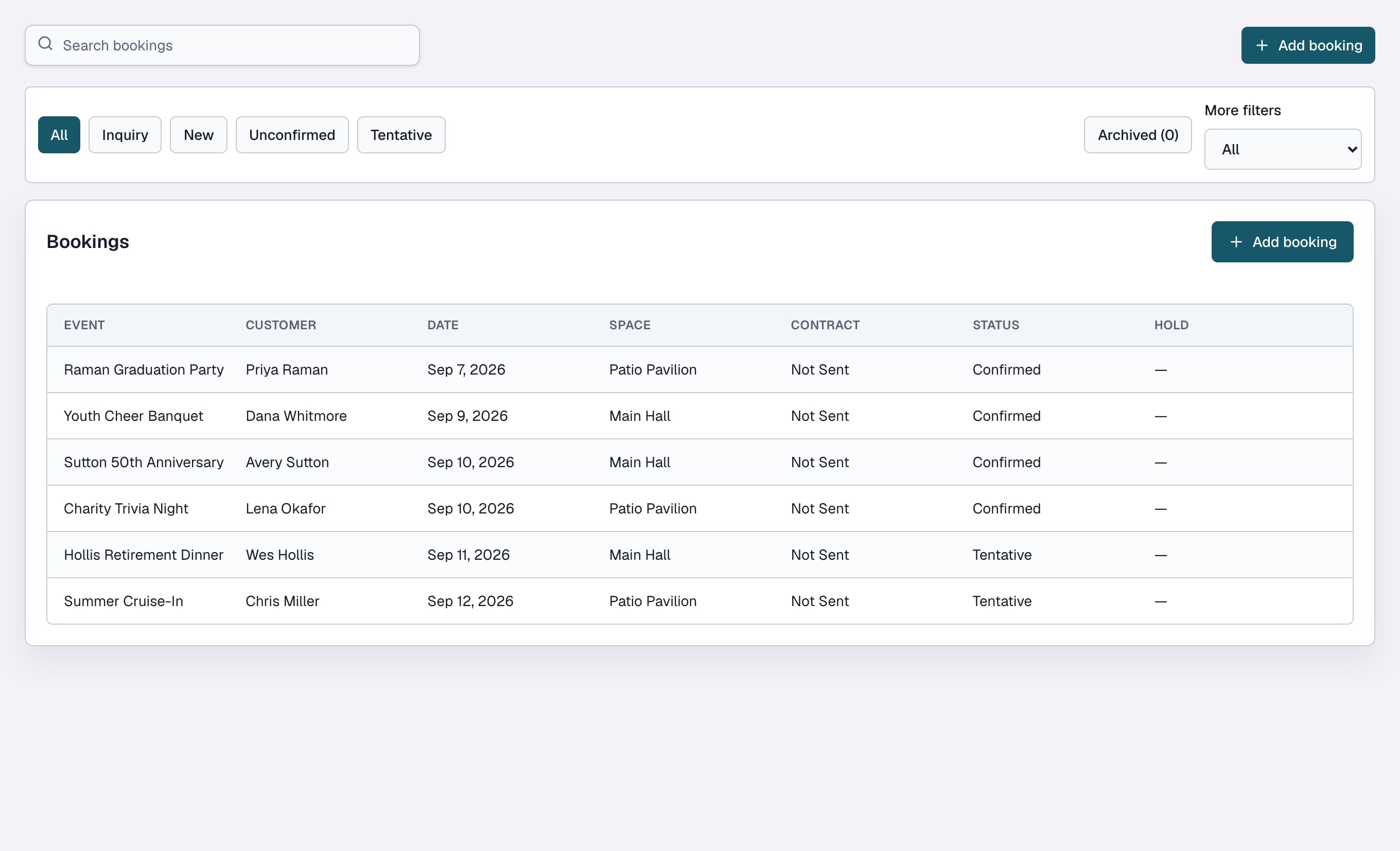The height and width of the screenshot is (851, 1400).
Task: Open Sutton 50th Anniversary booking
Action: 144,463
